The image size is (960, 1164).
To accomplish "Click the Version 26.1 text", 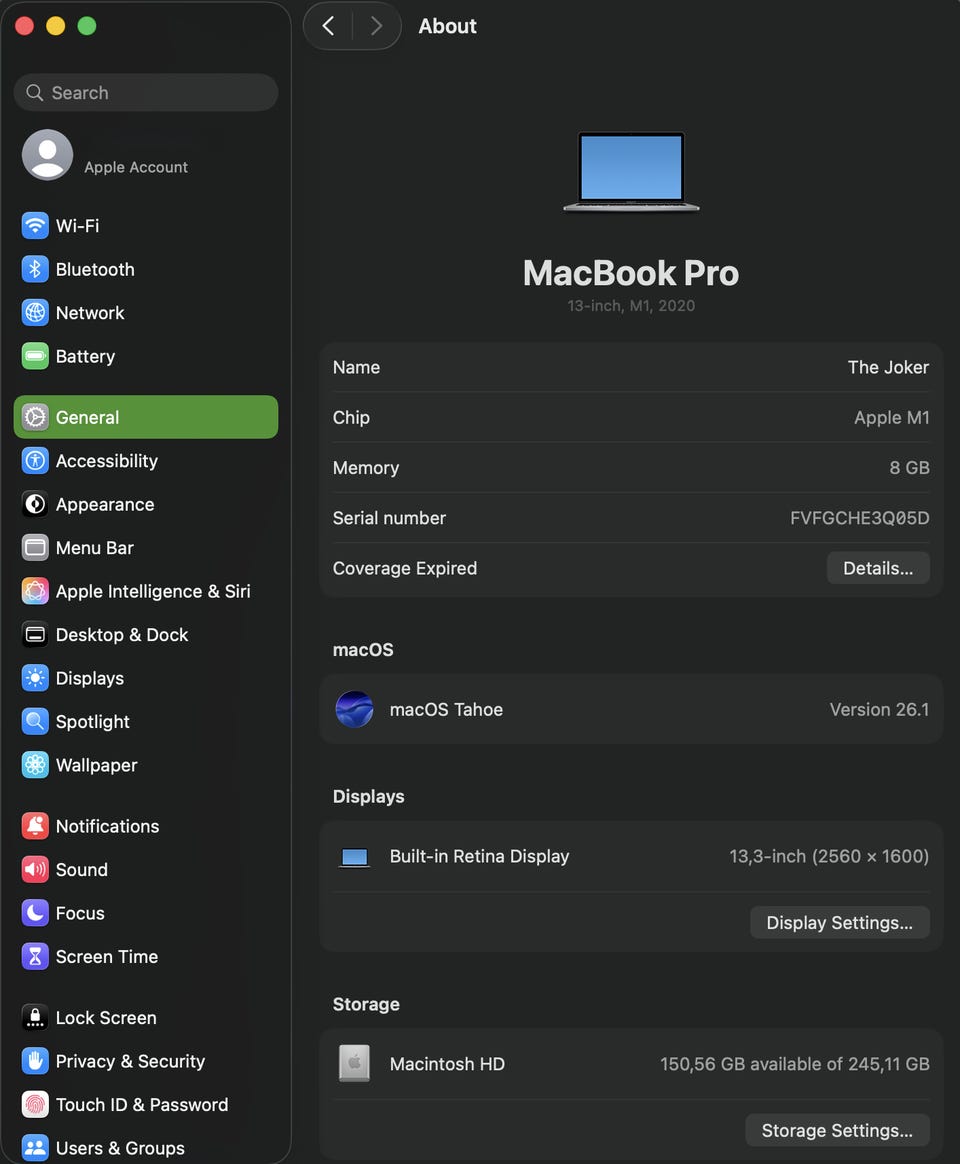I will (879, 710).
